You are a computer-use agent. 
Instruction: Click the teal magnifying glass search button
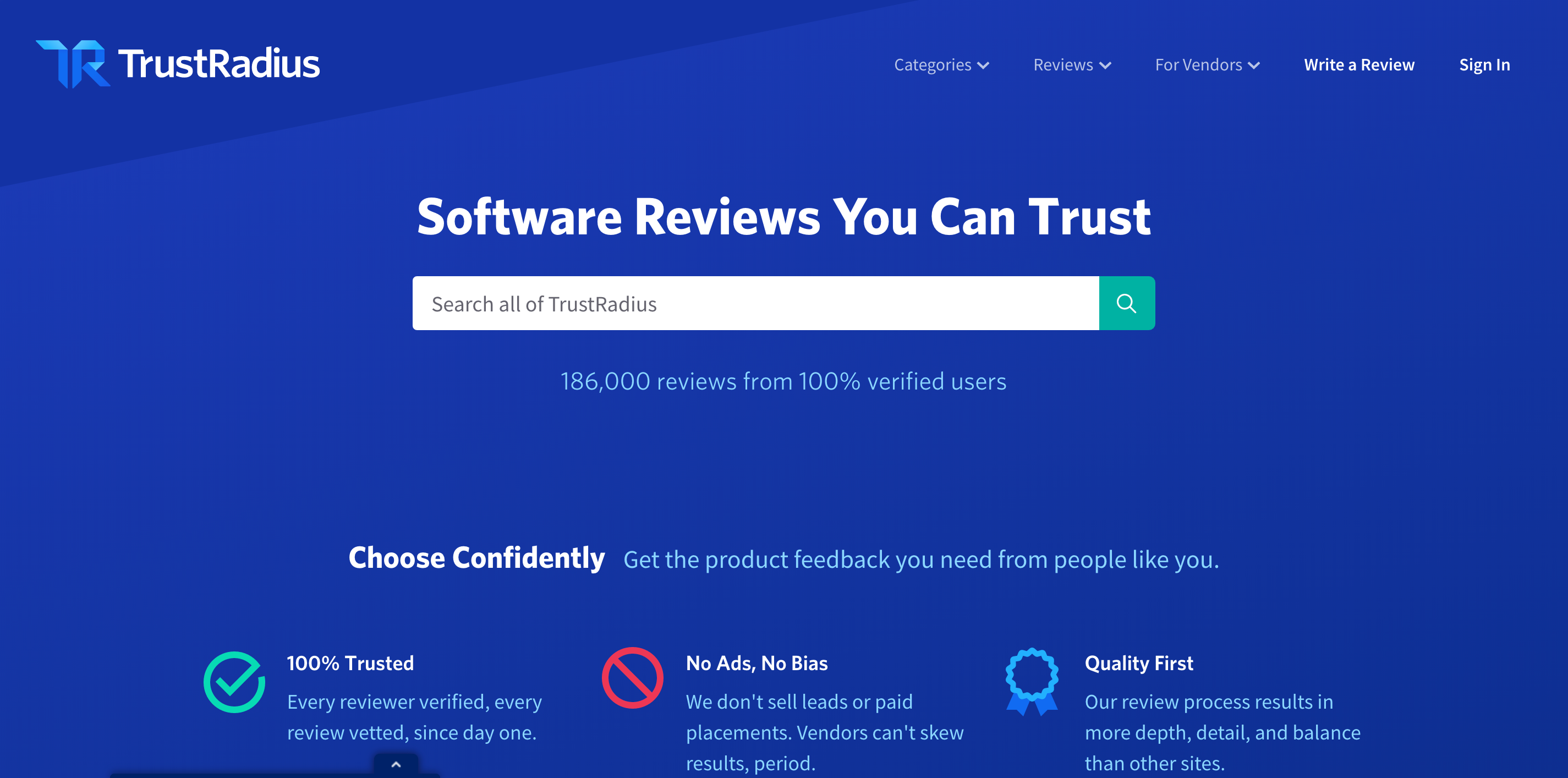pos(1127,303)
